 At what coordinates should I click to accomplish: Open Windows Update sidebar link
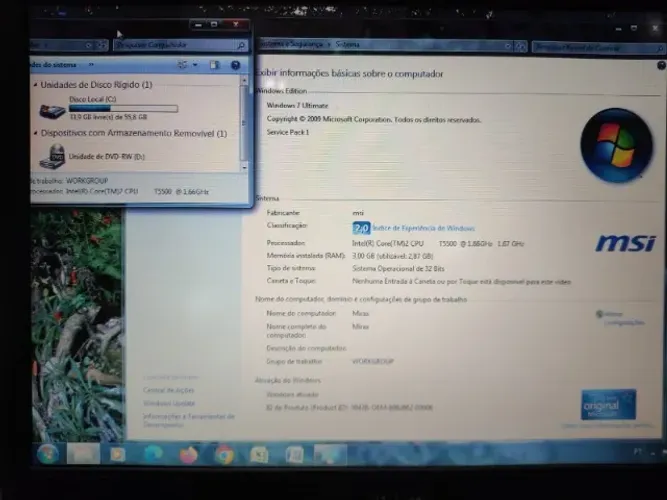pyautogui.click(x=169, y=403)
